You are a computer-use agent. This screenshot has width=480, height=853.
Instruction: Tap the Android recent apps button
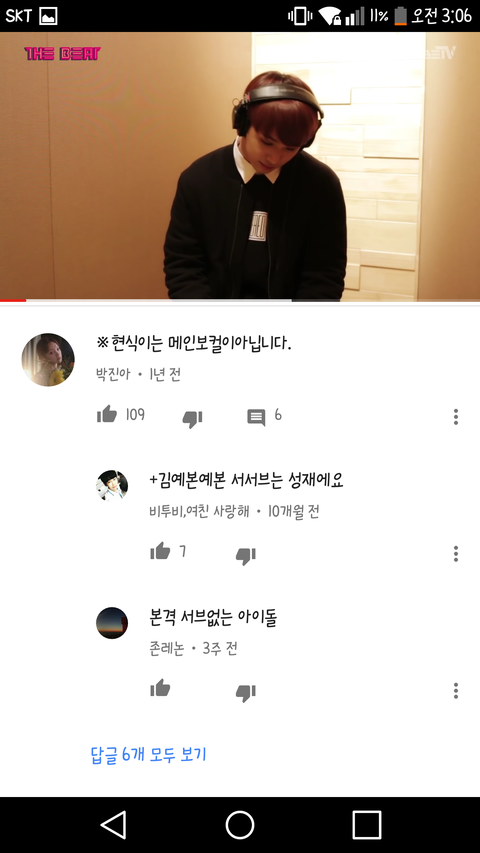366,825
